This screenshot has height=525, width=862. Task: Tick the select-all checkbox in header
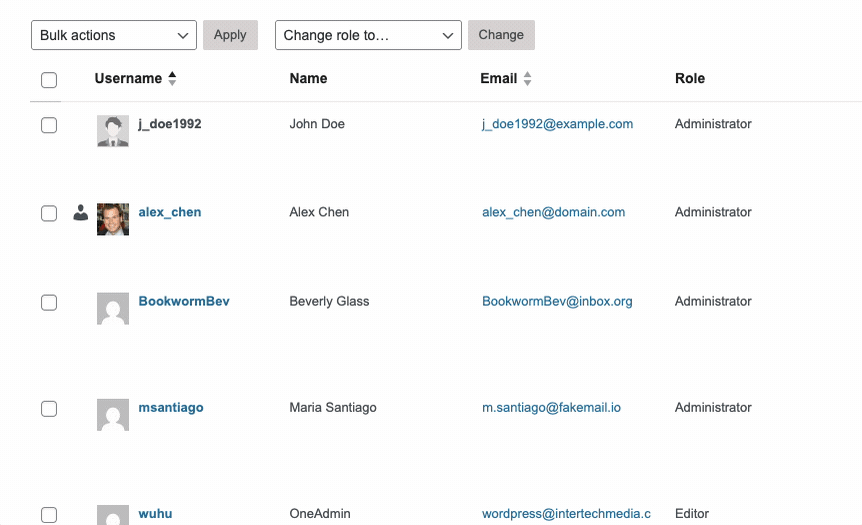[x=49, y=80]
